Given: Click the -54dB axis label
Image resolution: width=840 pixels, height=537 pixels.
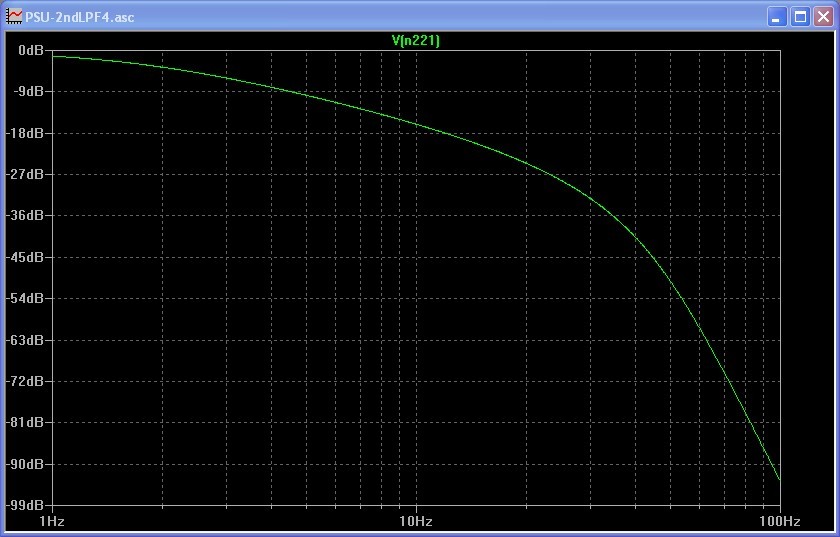Looking at the screenshot, I should (25, 298).
